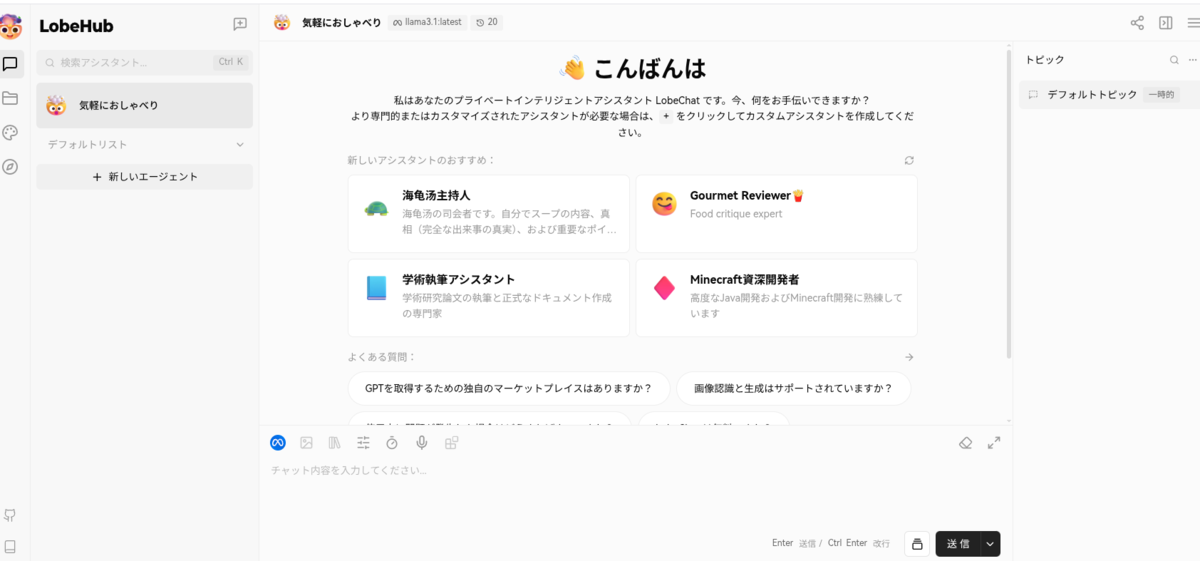Screen dimensions: 1200x561
Task: Click the save-topic icon beside send button
Action: click(917, 544)
